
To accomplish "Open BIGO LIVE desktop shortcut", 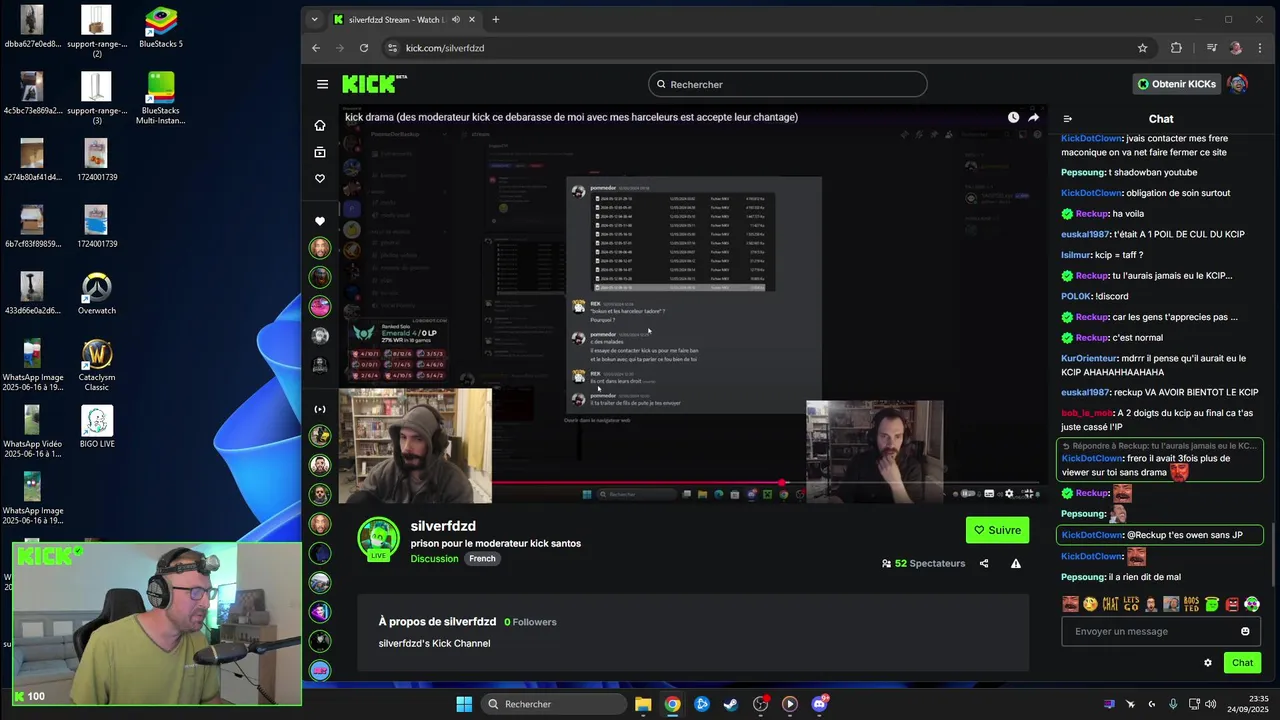I will click(97, 427).
